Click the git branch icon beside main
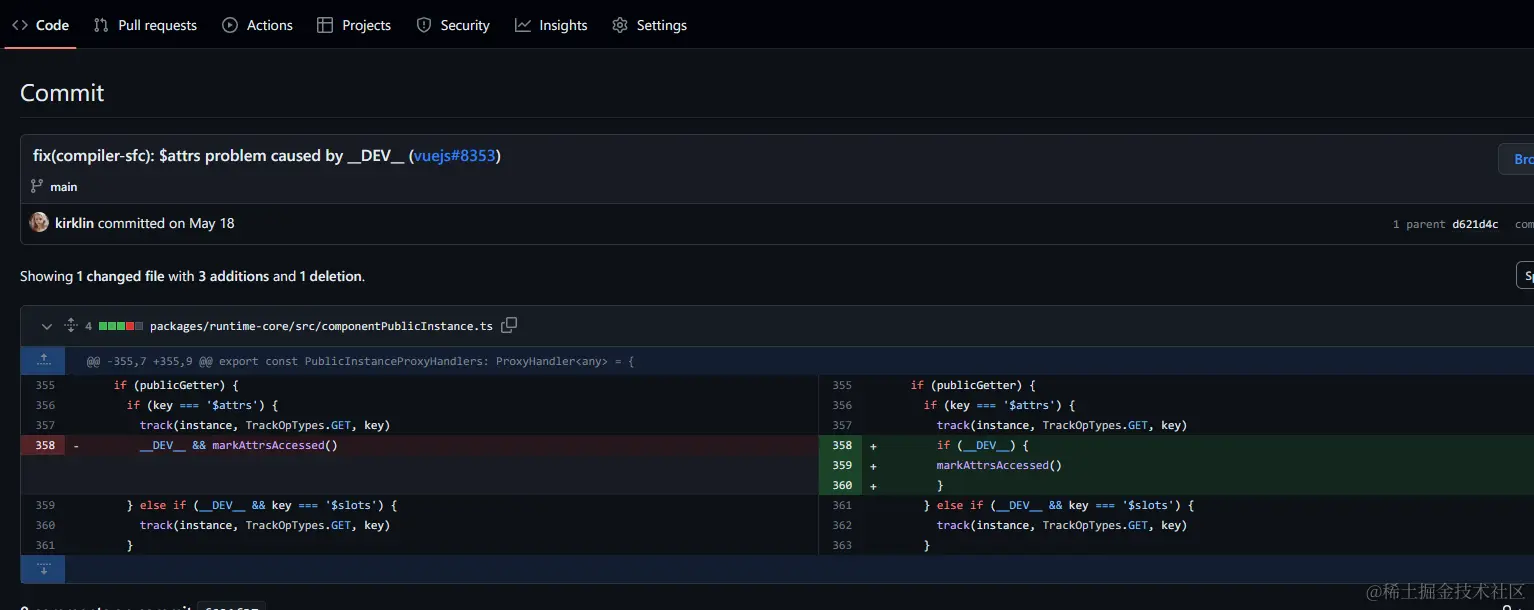 click(37, 186)
